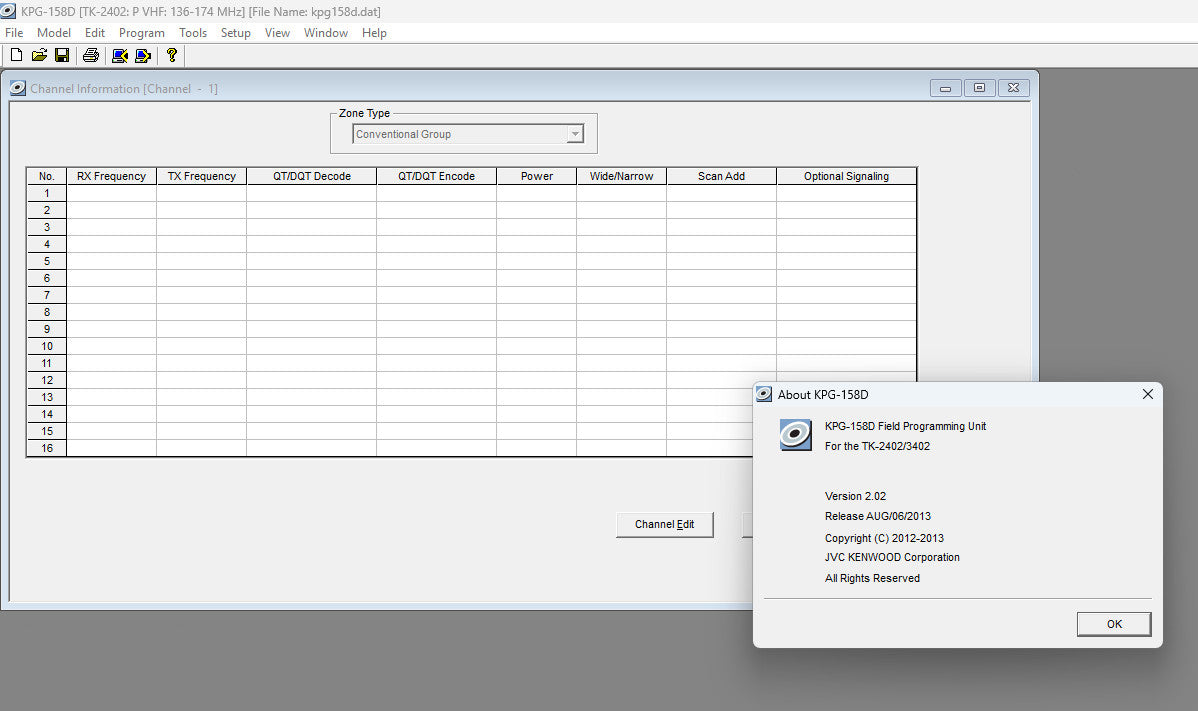
Task: Click the About KPG-158D title bar icon
Action: coord(763,394)
